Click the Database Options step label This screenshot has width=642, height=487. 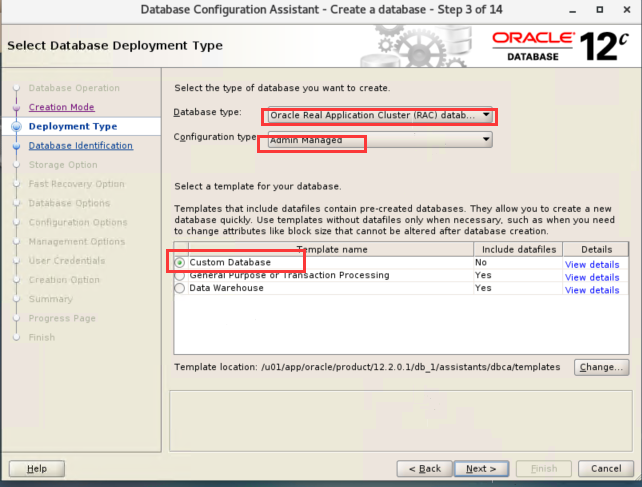(x=69, y=203)
